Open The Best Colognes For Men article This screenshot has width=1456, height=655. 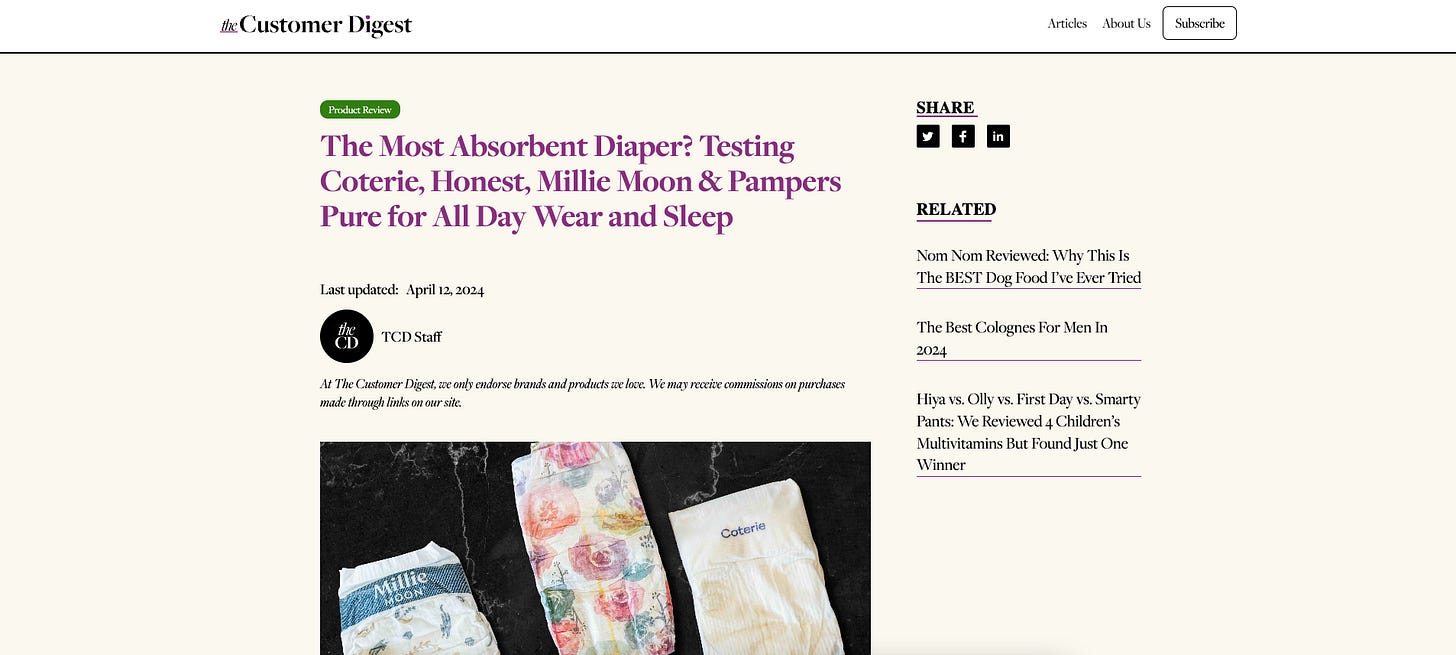[1012, 339]
